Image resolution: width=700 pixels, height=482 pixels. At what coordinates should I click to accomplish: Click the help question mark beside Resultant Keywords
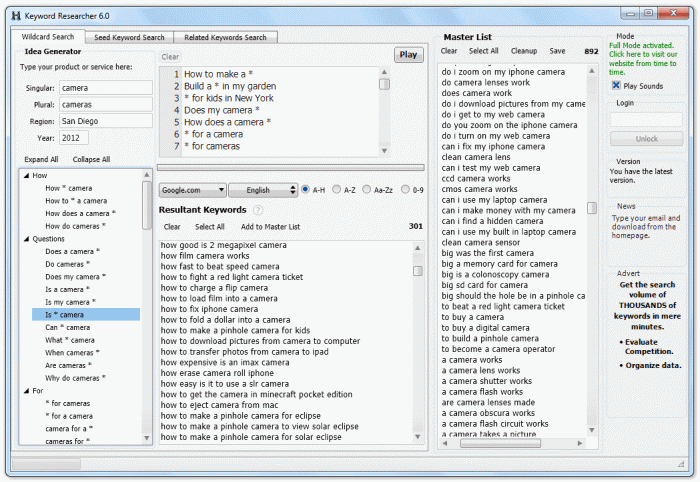coord(258,210)
